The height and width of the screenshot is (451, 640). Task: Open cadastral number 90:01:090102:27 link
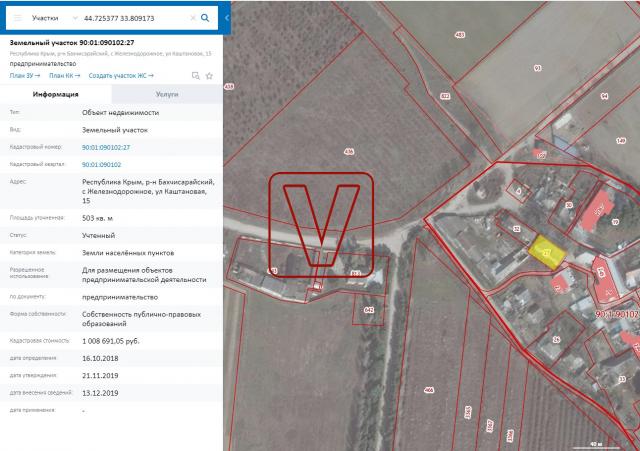106,147
